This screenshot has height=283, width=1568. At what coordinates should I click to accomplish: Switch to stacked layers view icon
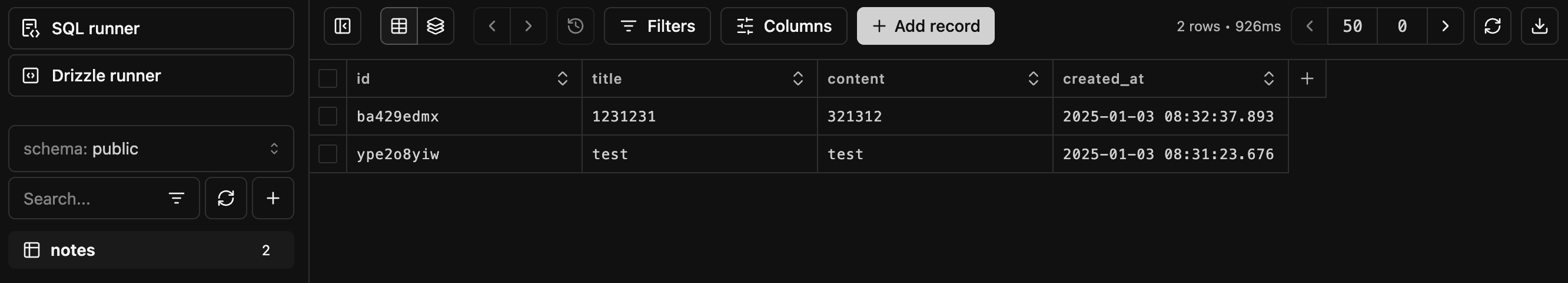(436, 26)
